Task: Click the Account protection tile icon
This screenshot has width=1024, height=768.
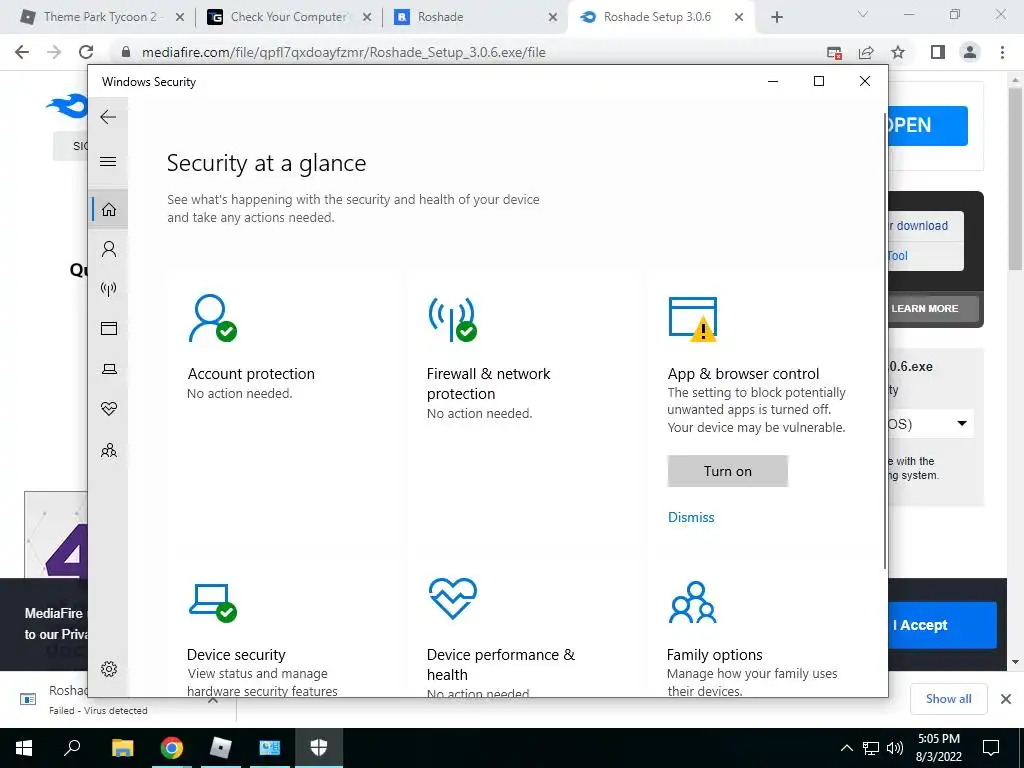Action: (x=212, y=318)
